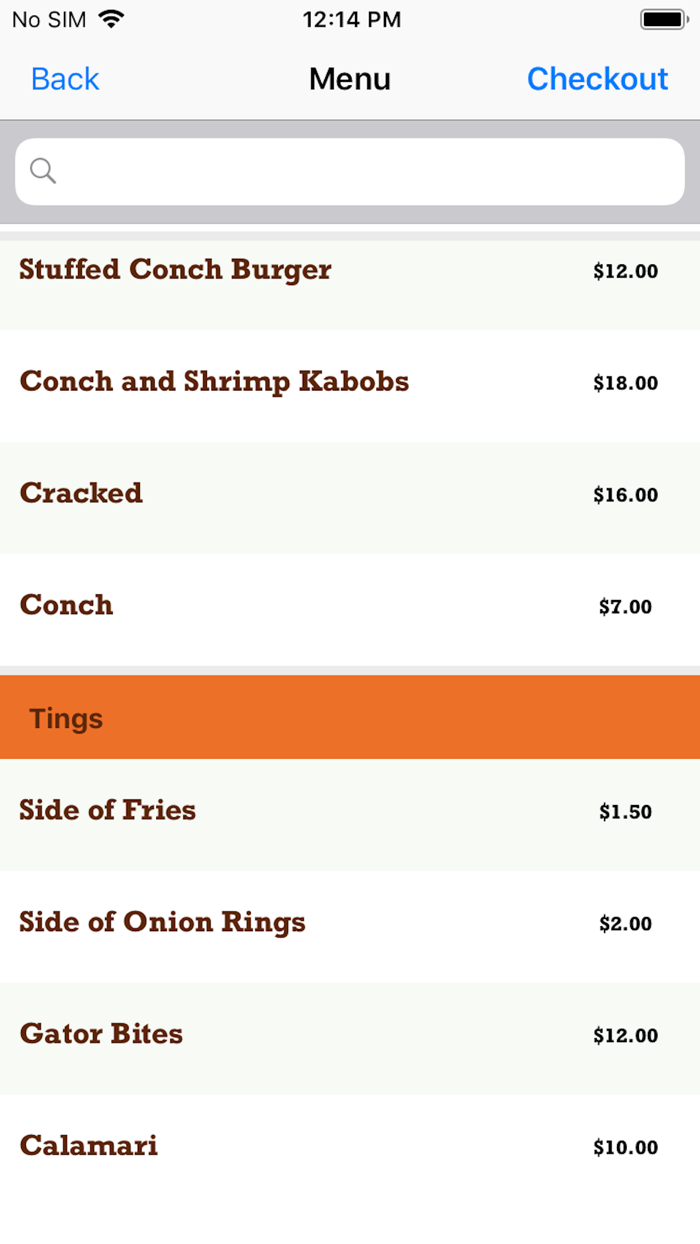Click the Wi-Fi icon in status bar
Screen dimensions: 700x1244
pyautogui.click(x=110, y=18)
